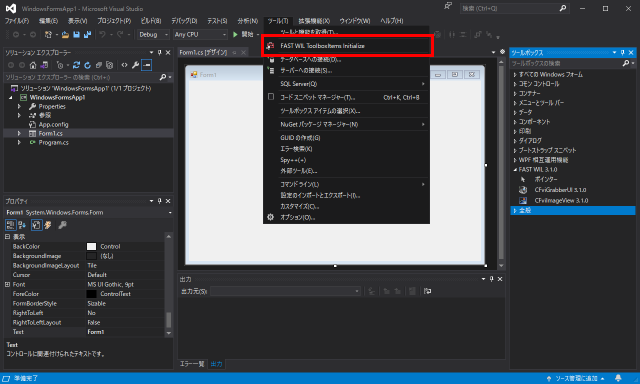This screenshot has width=640, height=384.
Task: Click the notification bell in status bar
Action: coord(618,378)
